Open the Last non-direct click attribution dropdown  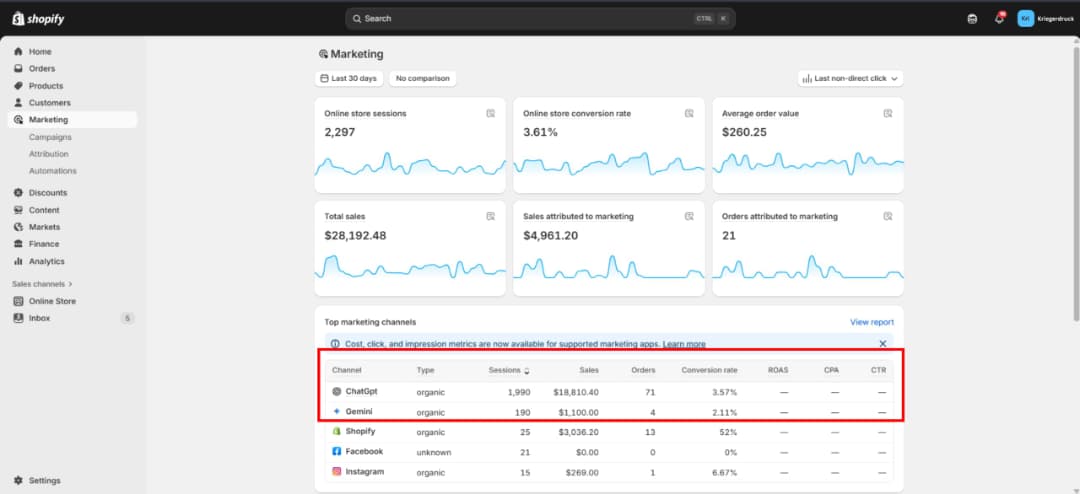tap(851, 79)
